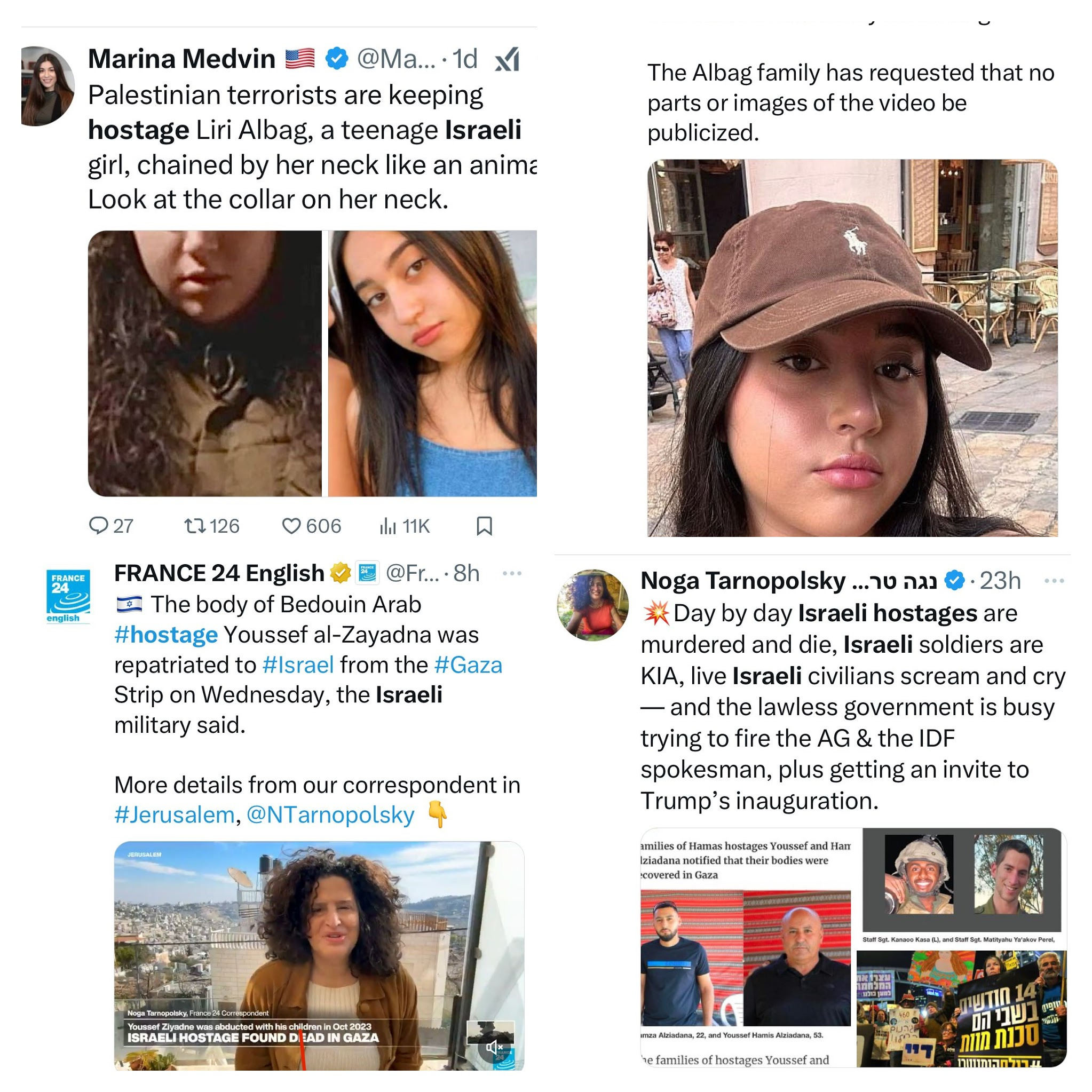The width and height of the screenshot is (1092, 1092).
Task: Click the Grok icon on Marina's tweet
Action: click(x=507, y=59)
